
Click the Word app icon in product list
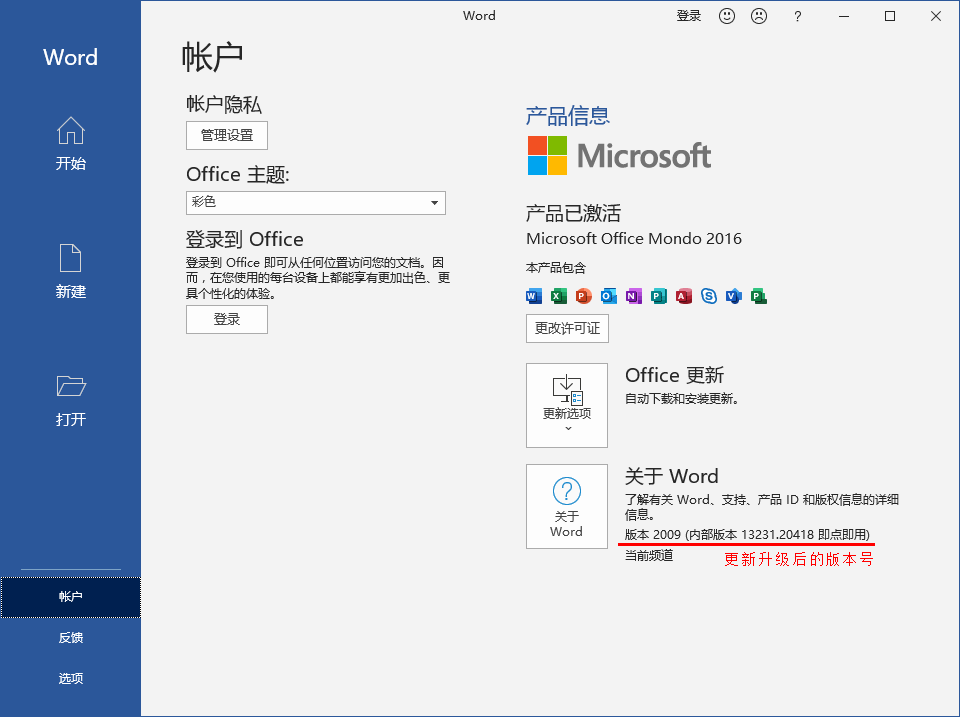[x=534, y=296]
